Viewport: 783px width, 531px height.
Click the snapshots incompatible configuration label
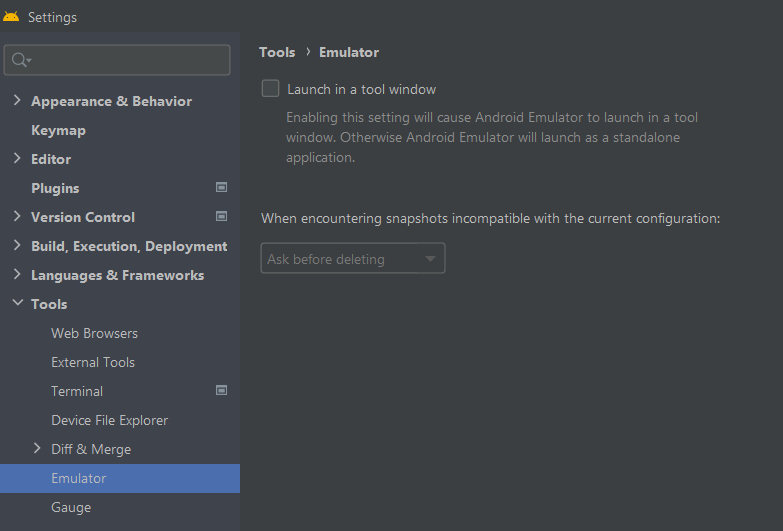tap(490, 218)
